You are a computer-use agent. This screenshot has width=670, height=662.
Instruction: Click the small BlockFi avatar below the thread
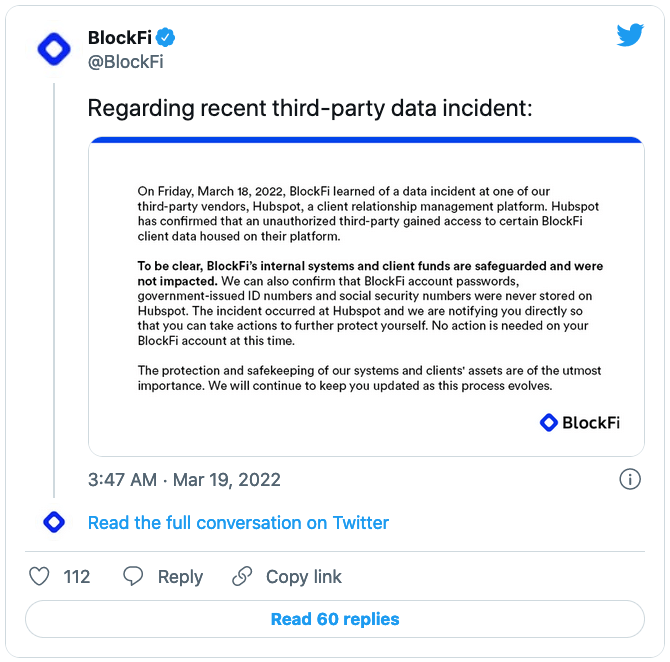click(54, 522)
